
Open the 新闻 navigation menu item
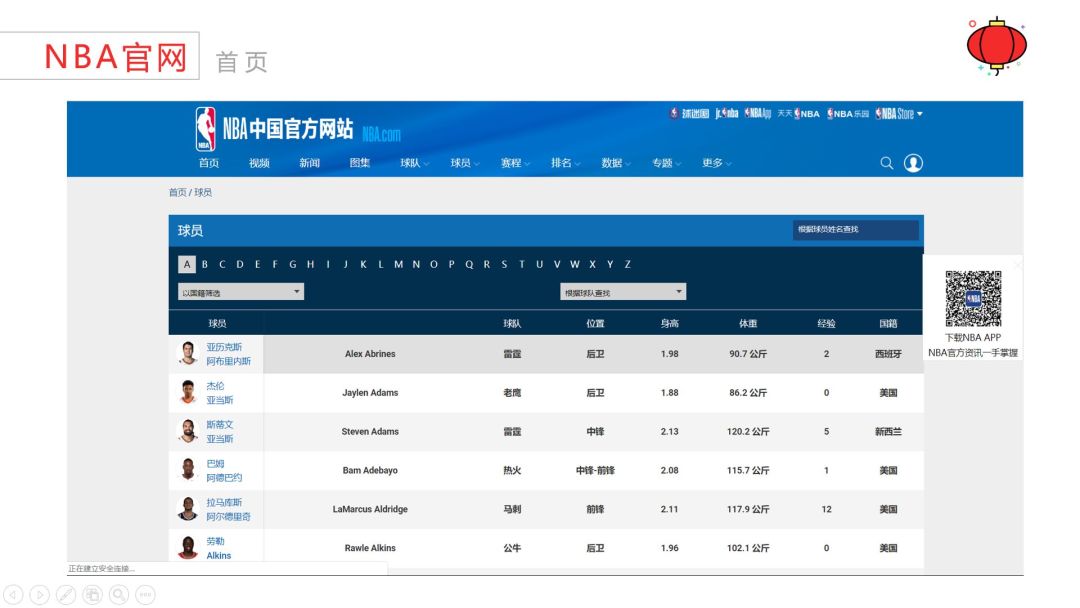coord(310,163)
